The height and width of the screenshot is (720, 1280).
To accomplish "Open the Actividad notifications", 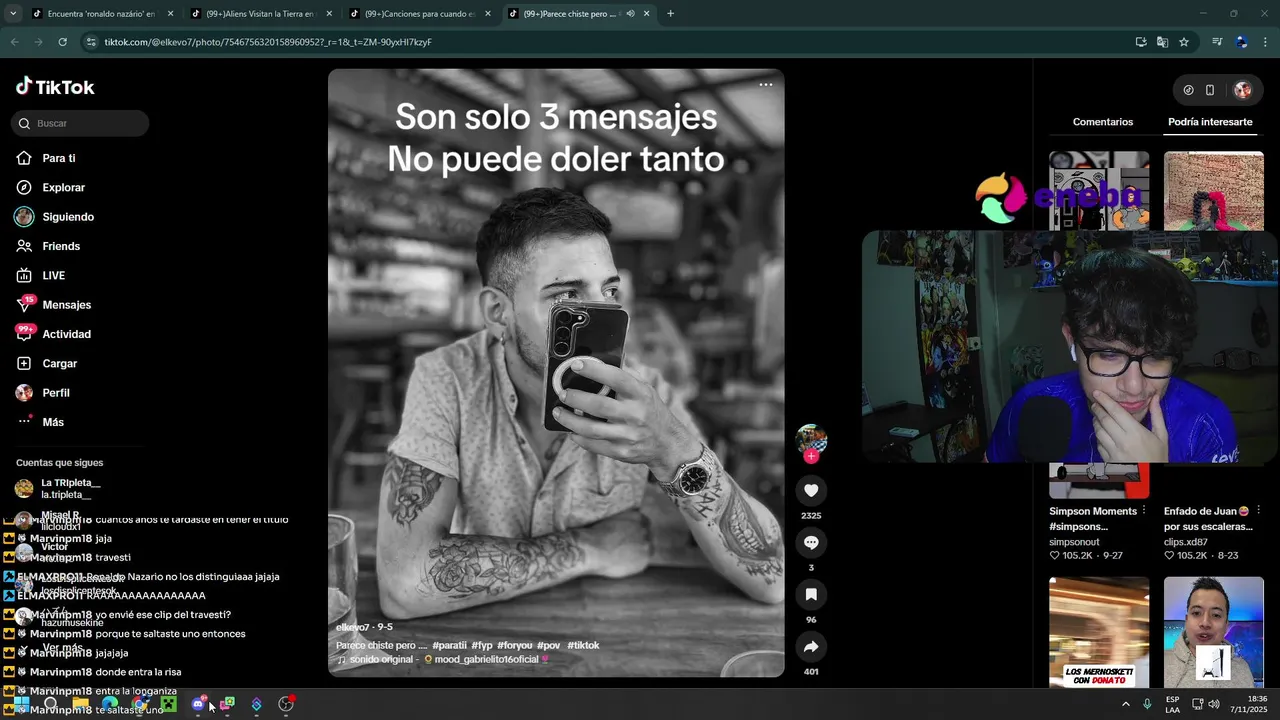I will 66,334.
